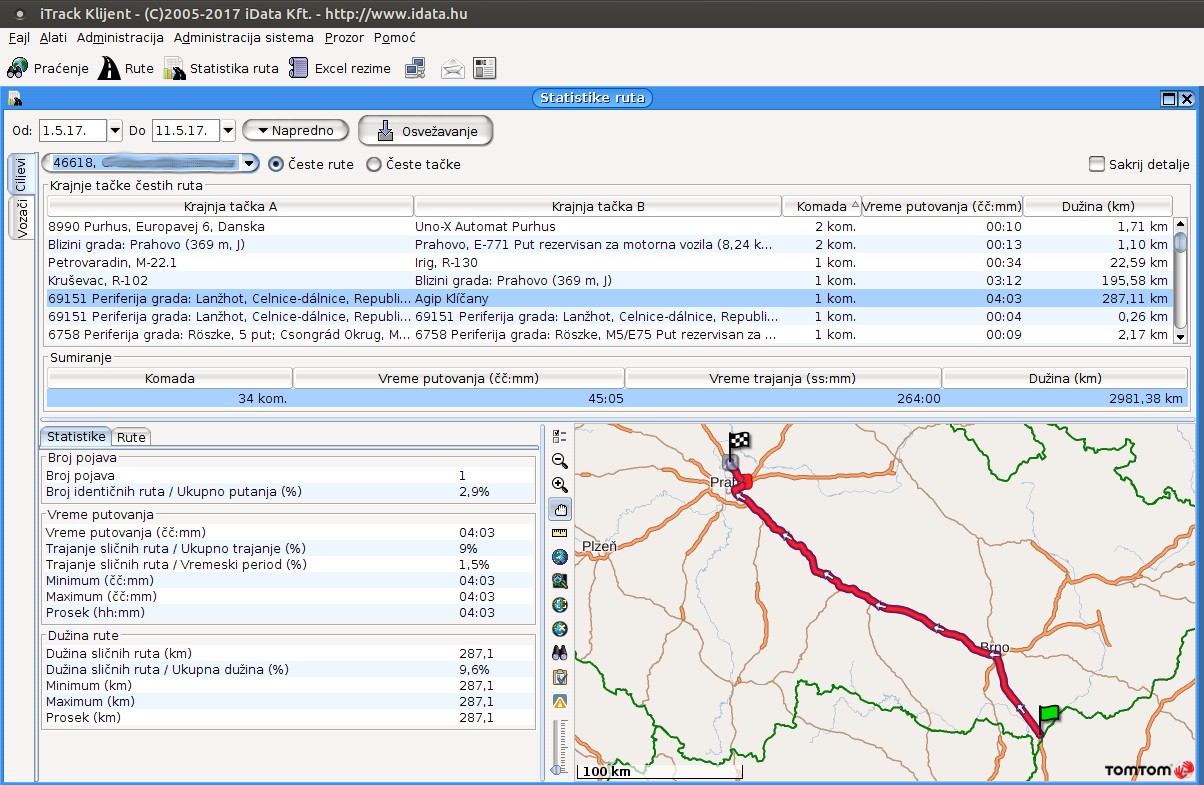1204x785 pixels.
Task: Enable the Sakrij detalje checkbox
Action: (1097, 164)
